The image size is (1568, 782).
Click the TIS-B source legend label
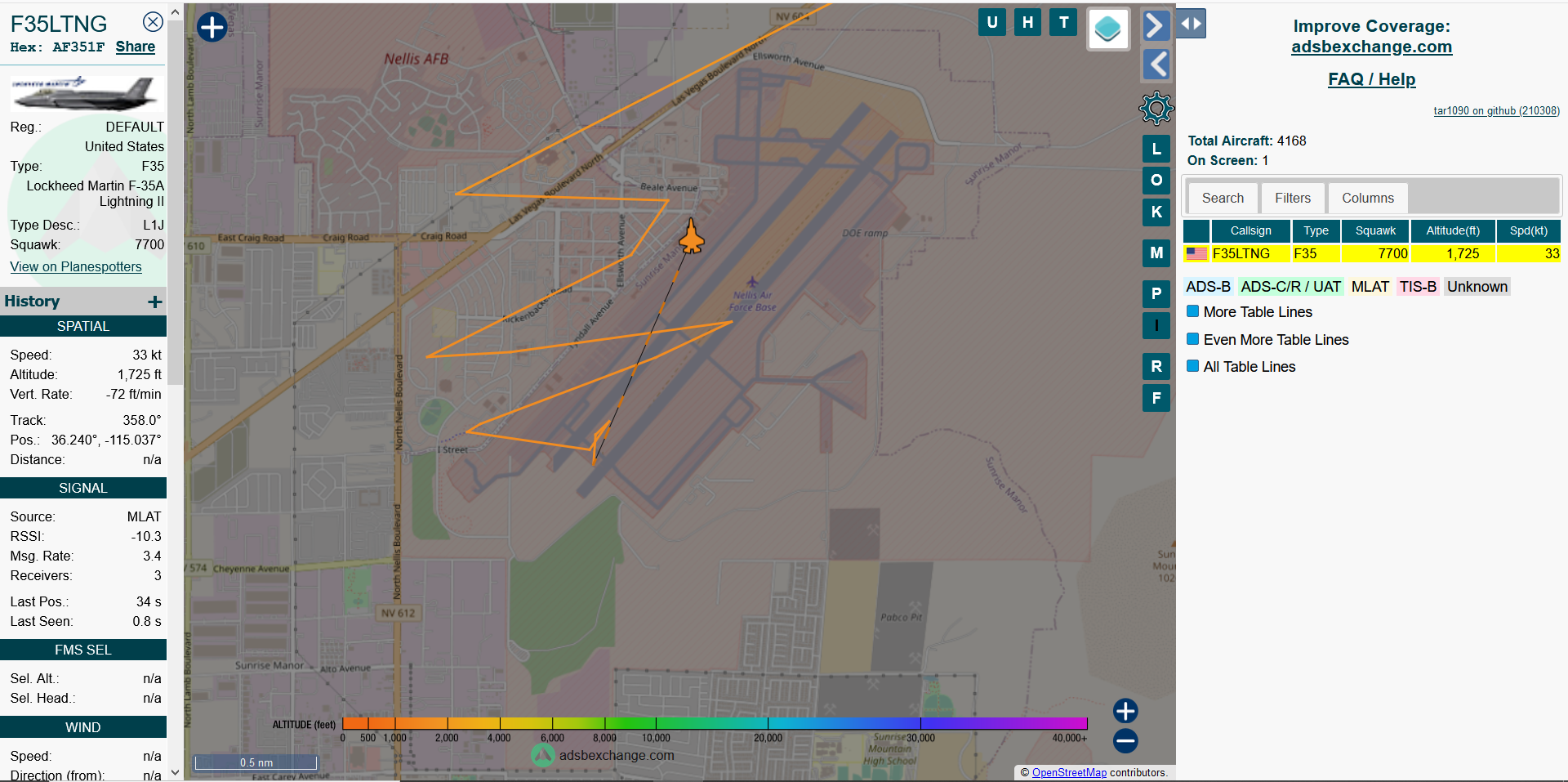(1418, 287)
